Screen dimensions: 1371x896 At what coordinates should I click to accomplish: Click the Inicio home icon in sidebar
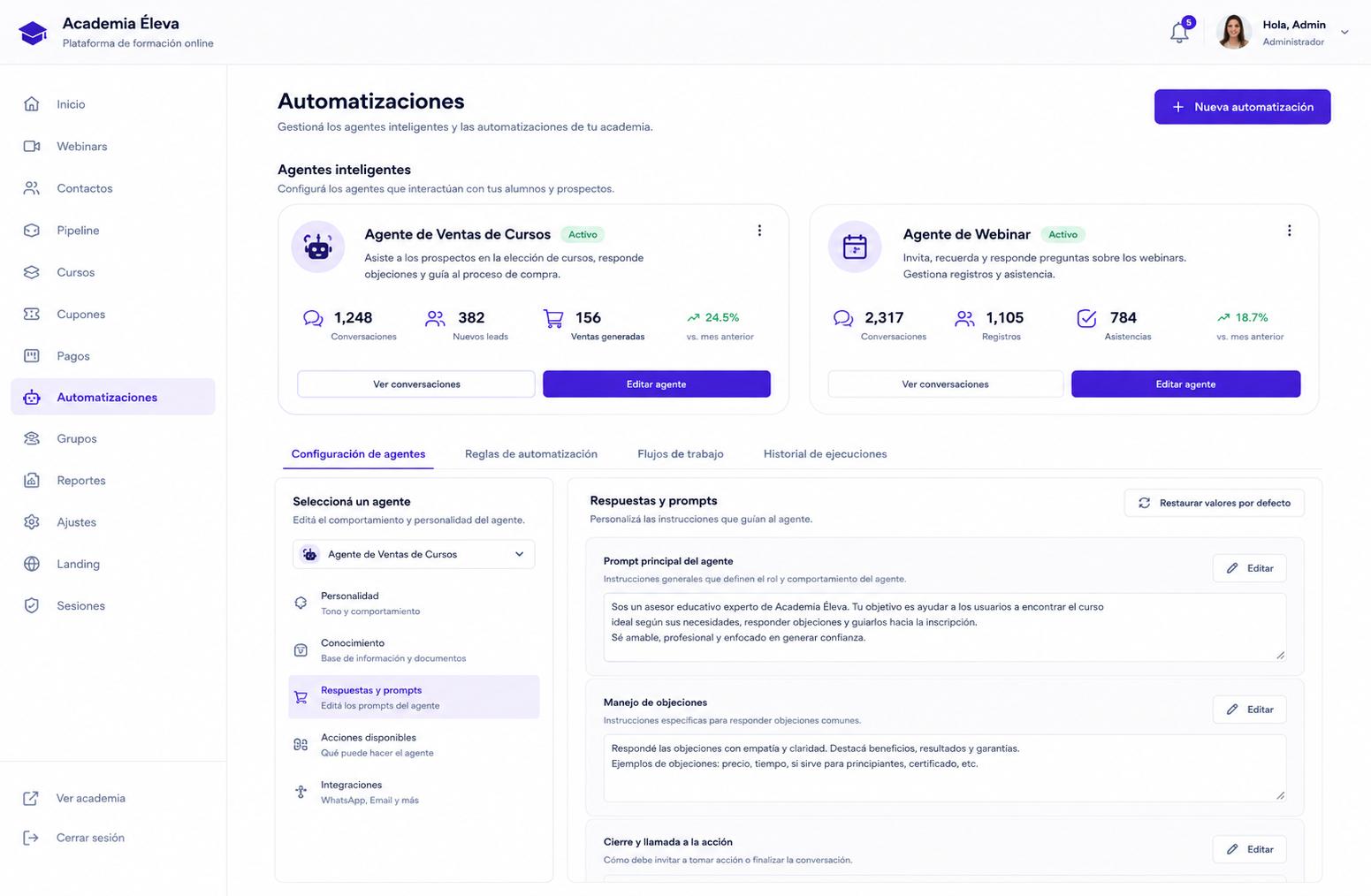click(32, 104)
